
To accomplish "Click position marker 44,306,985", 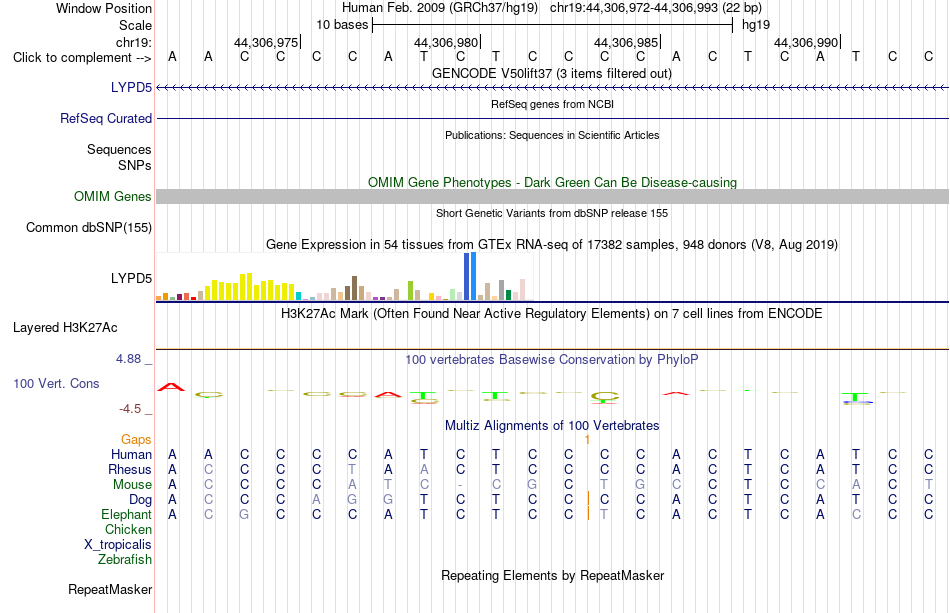I will click(x=626, y=42).
